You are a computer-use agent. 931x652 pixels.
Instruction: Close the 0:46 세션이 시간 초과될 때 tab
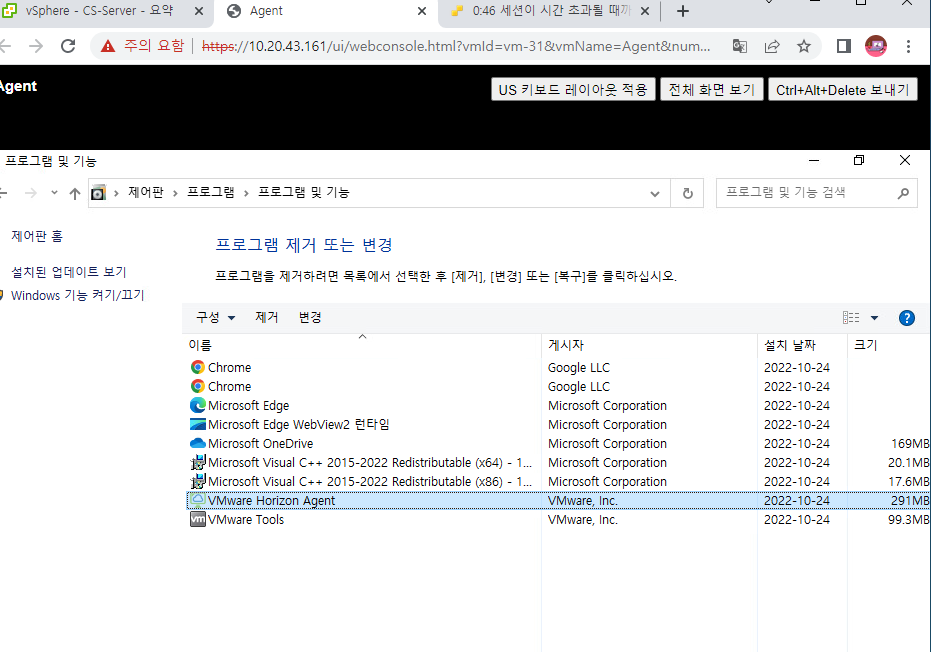coord(645,11)
